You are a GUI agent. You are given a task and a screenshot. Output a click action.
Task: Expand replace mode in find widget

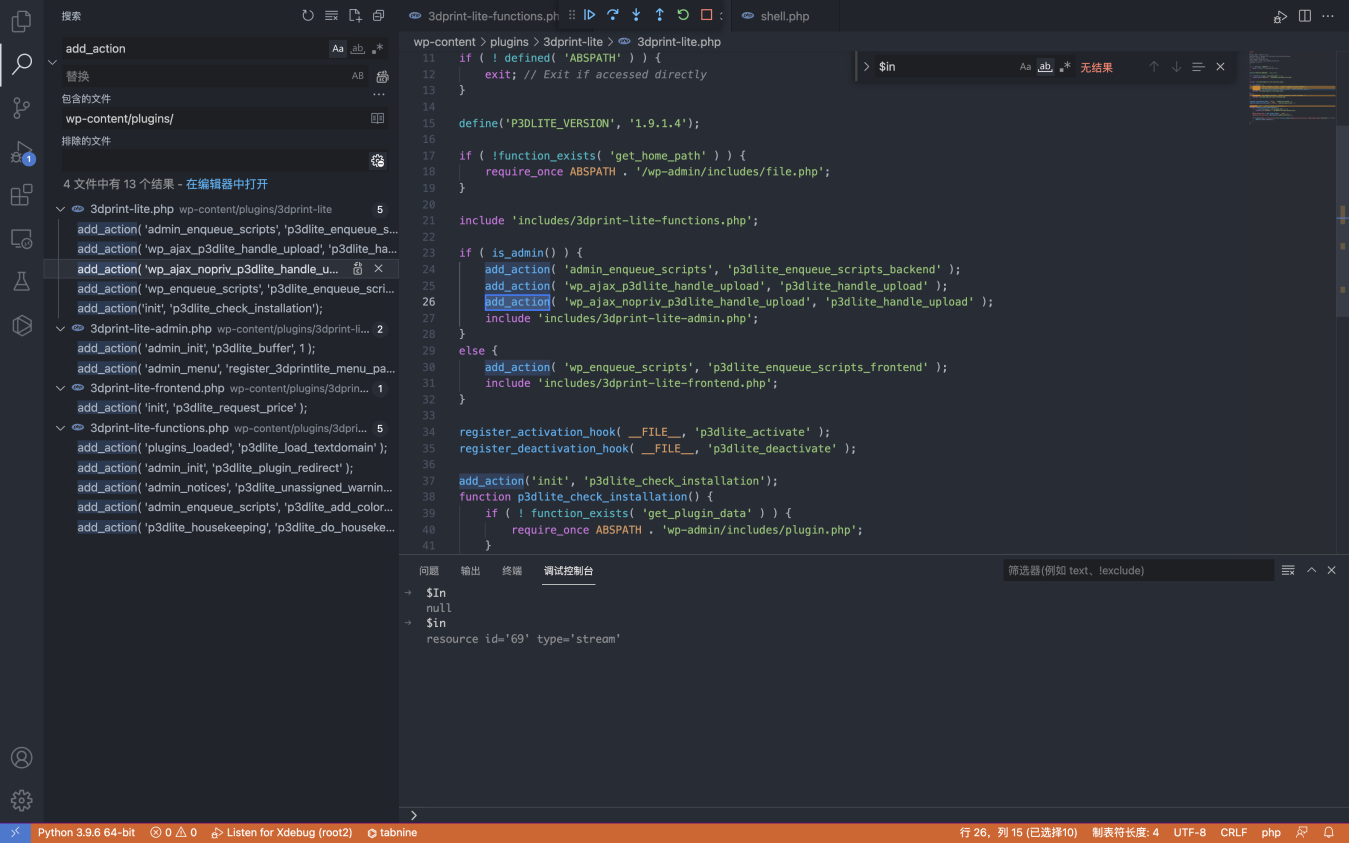coord(866,67)
